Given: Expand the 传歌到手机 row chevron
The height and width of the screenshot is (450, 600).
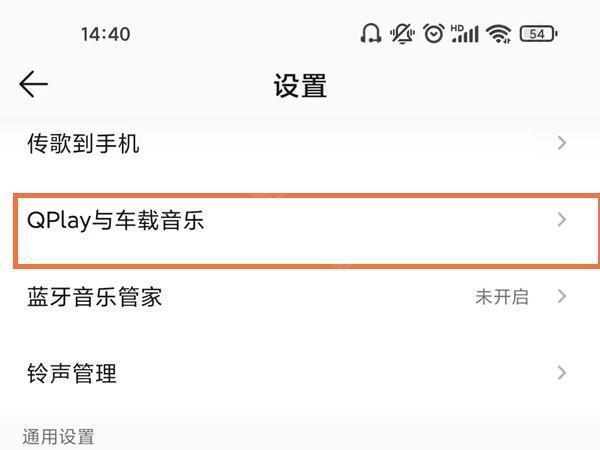Looking at the screenshot, I should [562, 144].
